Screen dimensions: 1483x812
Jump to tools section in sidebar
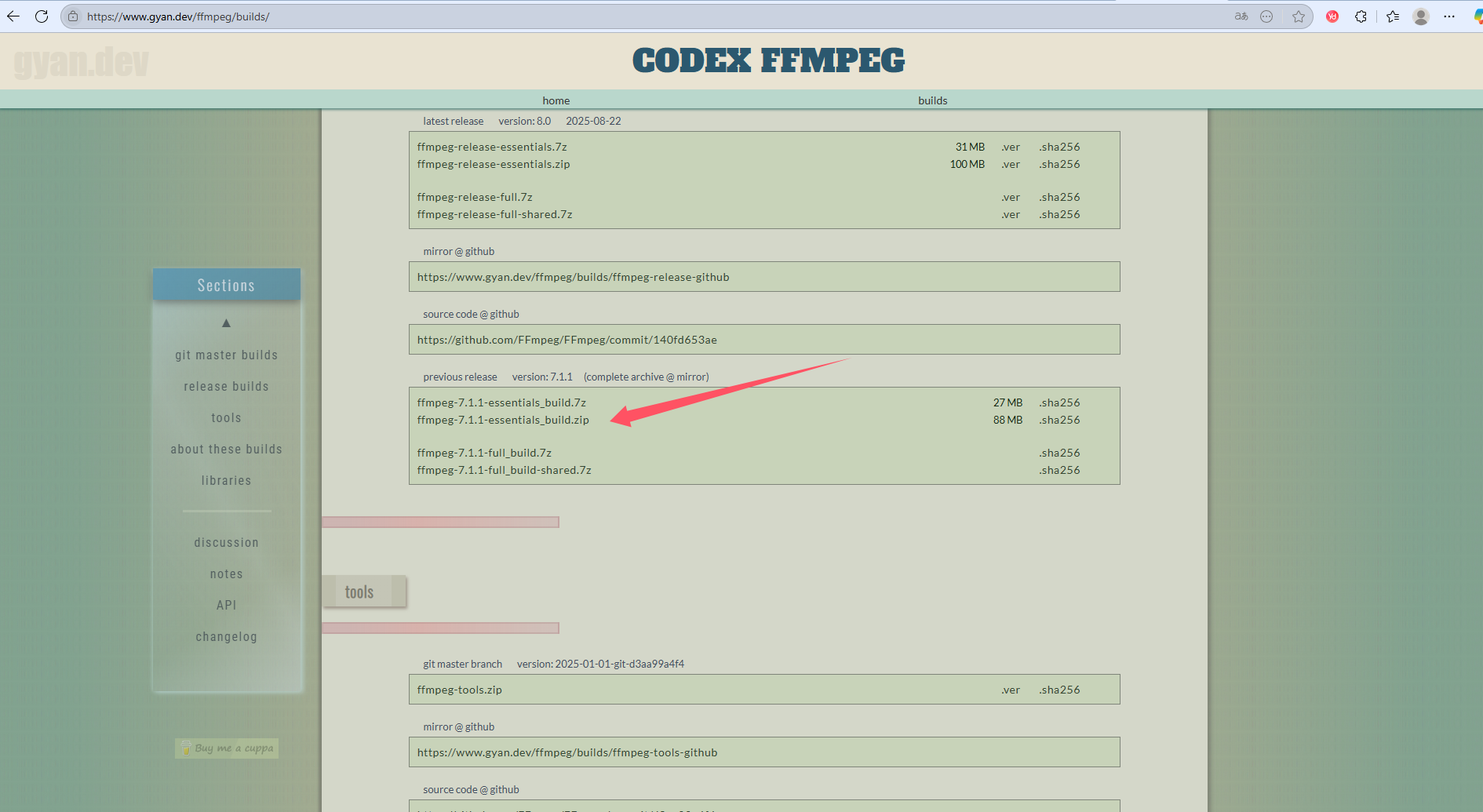click(x=227, y=418)
